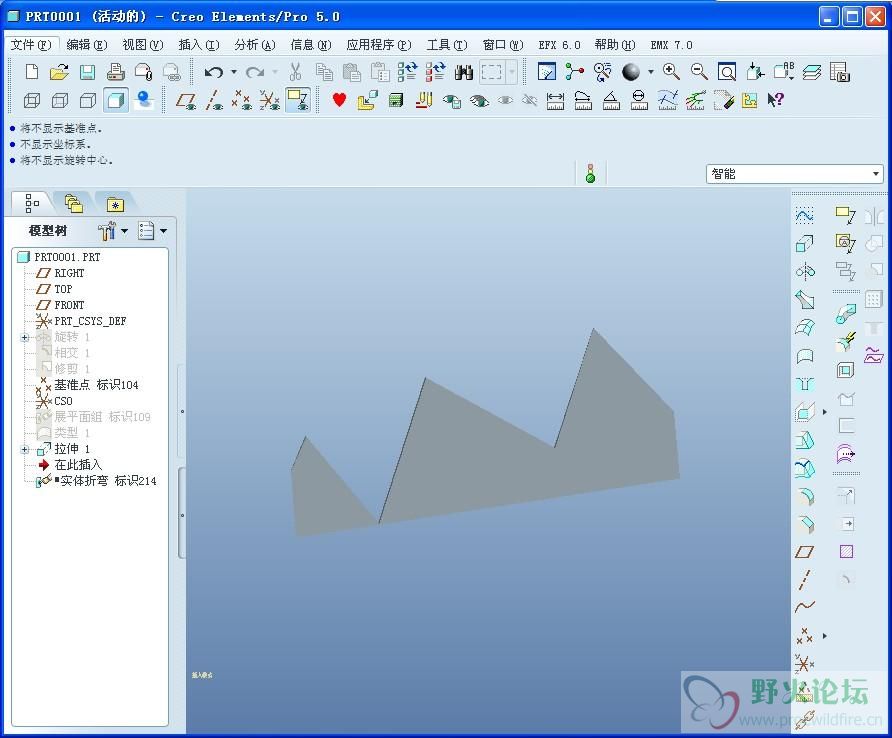This screenshot has width=892, height=738.
Task: Toggle coordinate systems display
Action: pos(270,101)
